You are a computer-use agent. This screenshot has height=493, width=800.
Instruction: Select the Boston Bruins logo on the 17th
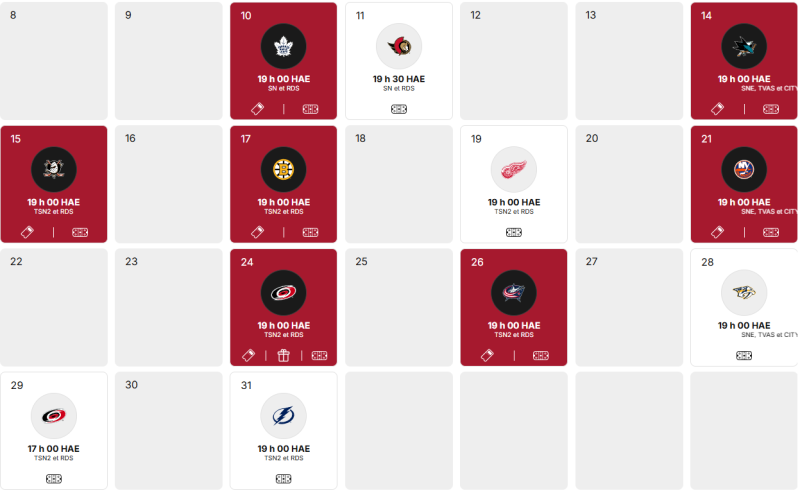point(284,169)
